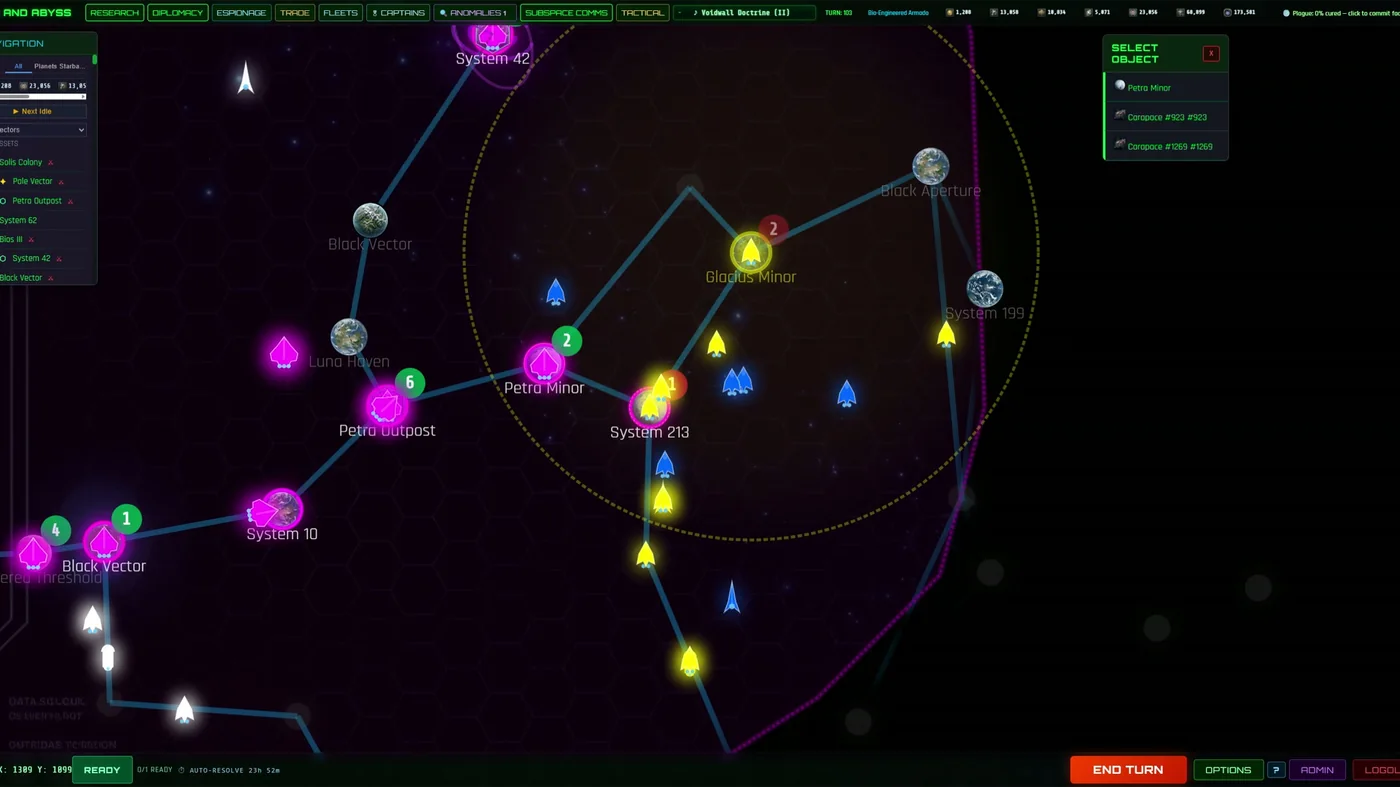The height and width of the screenshot is (787, 1400).
Task: Switch to the Tactical view
Action: tap(642, 13)
